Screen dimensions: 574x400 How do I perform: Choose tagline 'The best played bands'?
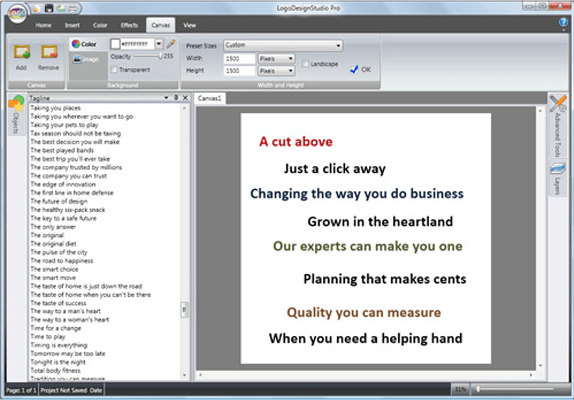coord(62,150)
